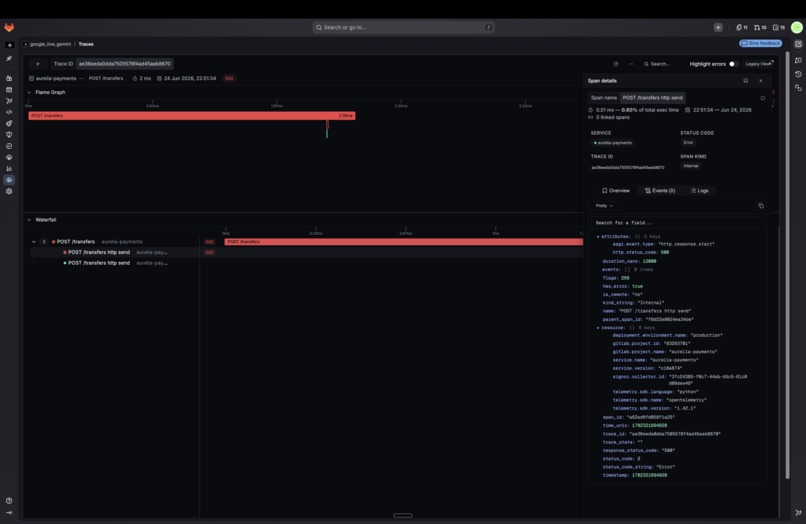806x524 pixels.
Task: Click the bottom drawer resize handle
Action: pos(402,515)
